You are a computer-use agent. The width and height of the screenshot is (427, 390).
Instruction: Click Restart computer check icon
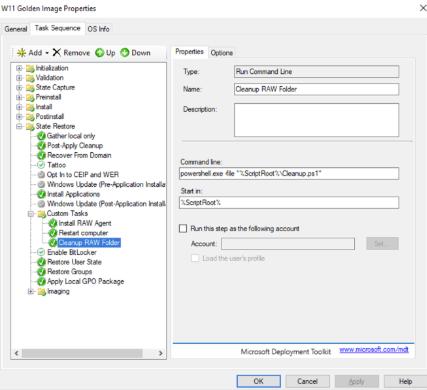click(x=53, y=233)
